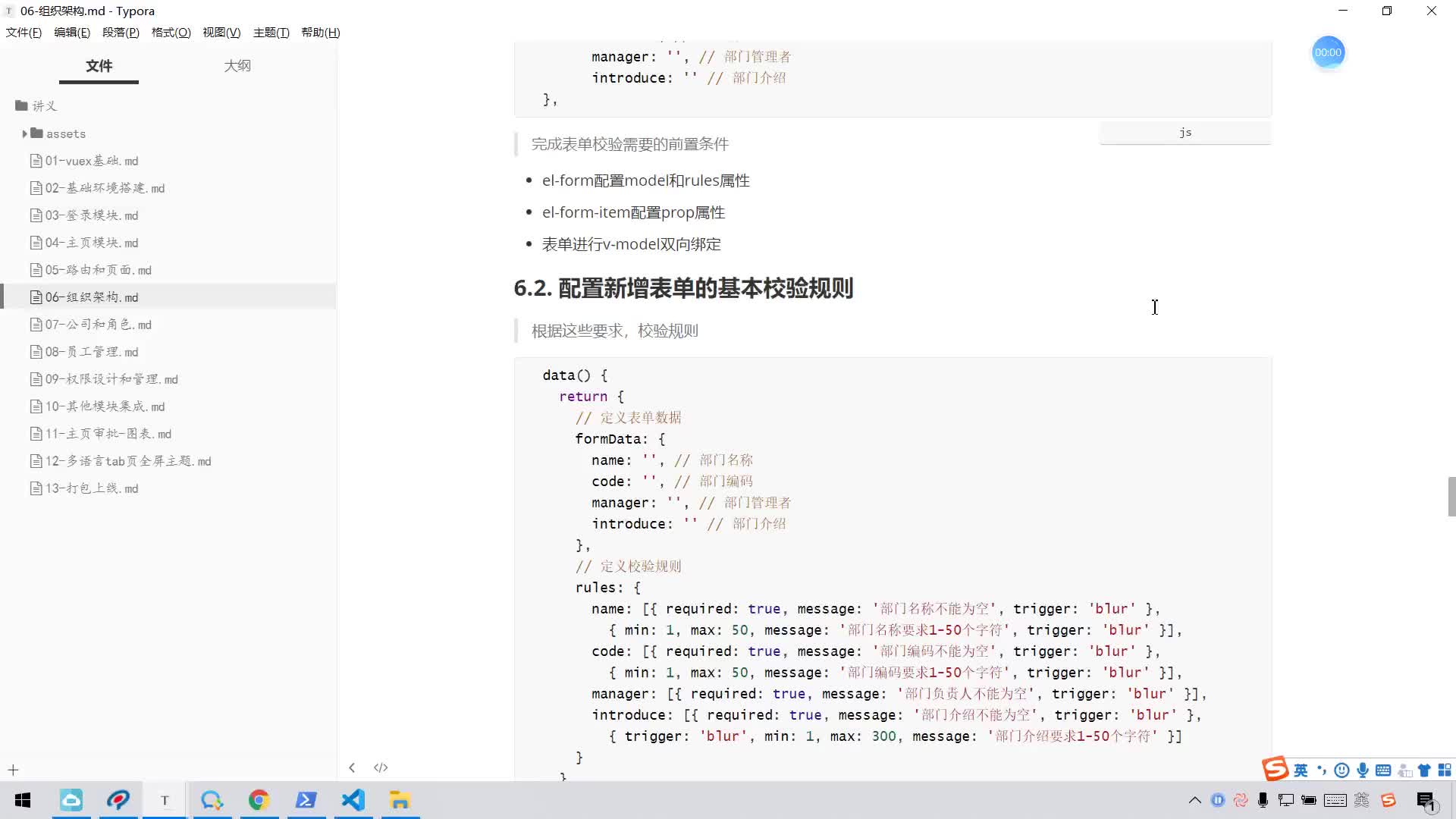The width and height of the screenshot is (1456, 819).
Task: Click 大纲 tab to switch view
Action: click(237, 65)
